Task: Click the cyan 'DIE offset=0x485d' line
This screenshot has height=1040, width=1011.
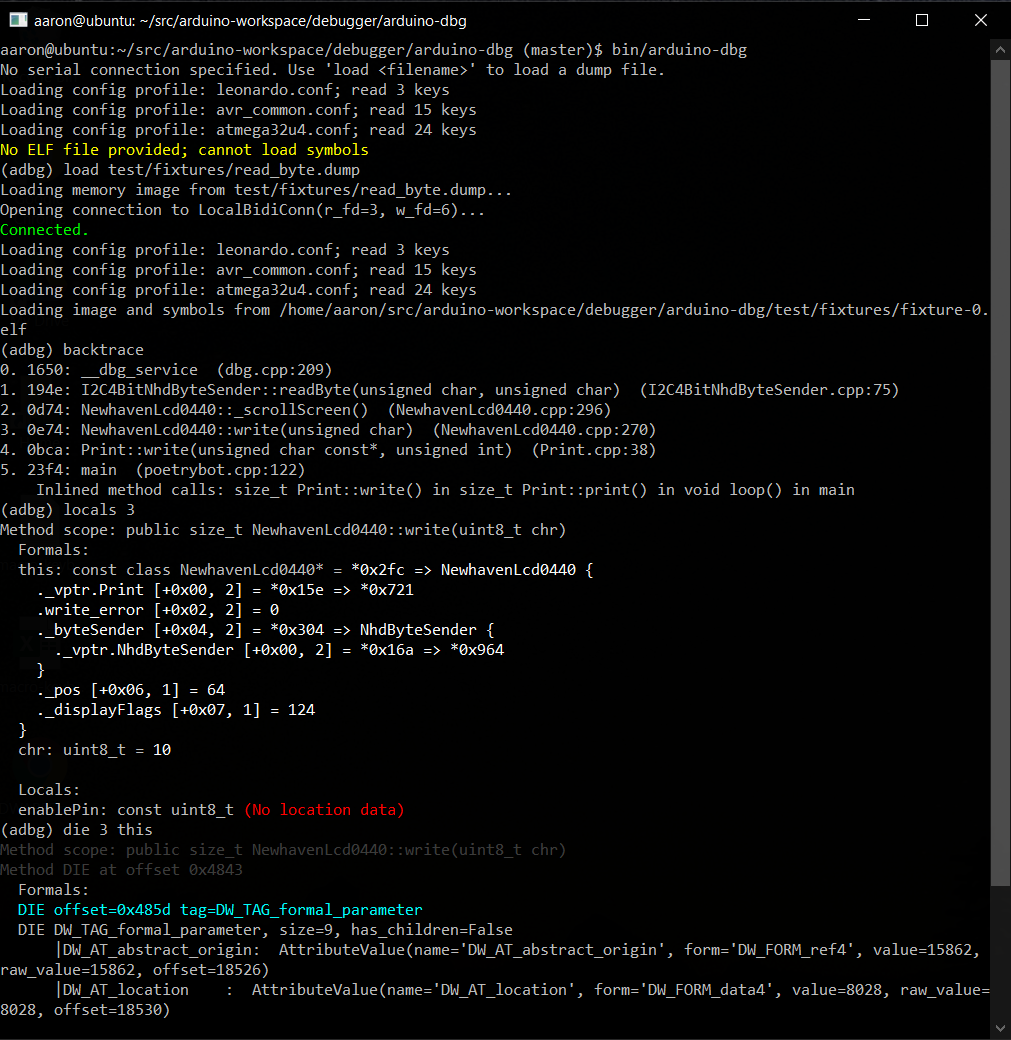Action: click(x=220, y=910)
